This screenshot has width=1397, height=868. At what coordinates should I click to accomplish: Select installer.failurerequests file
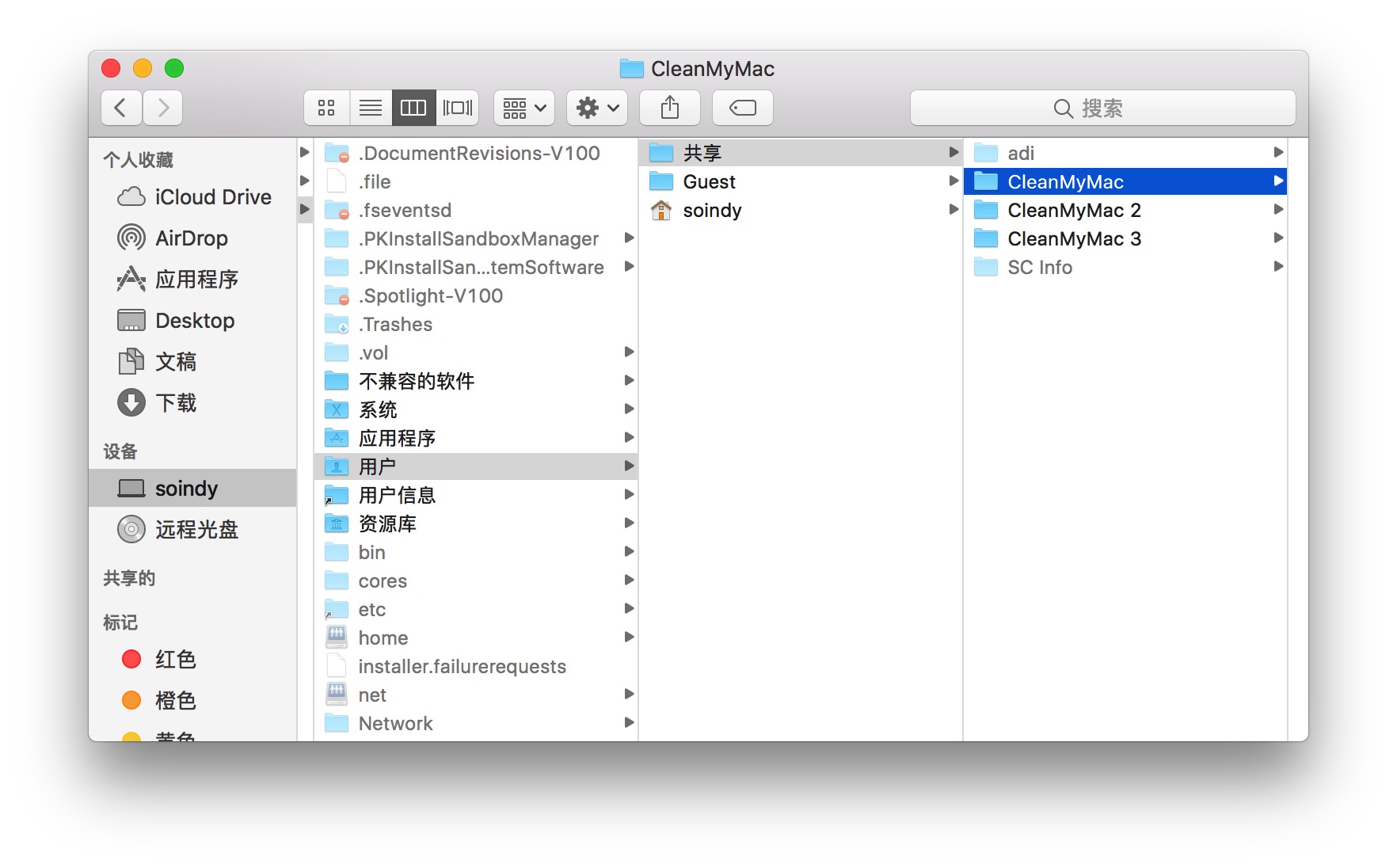tap(475, 666)
